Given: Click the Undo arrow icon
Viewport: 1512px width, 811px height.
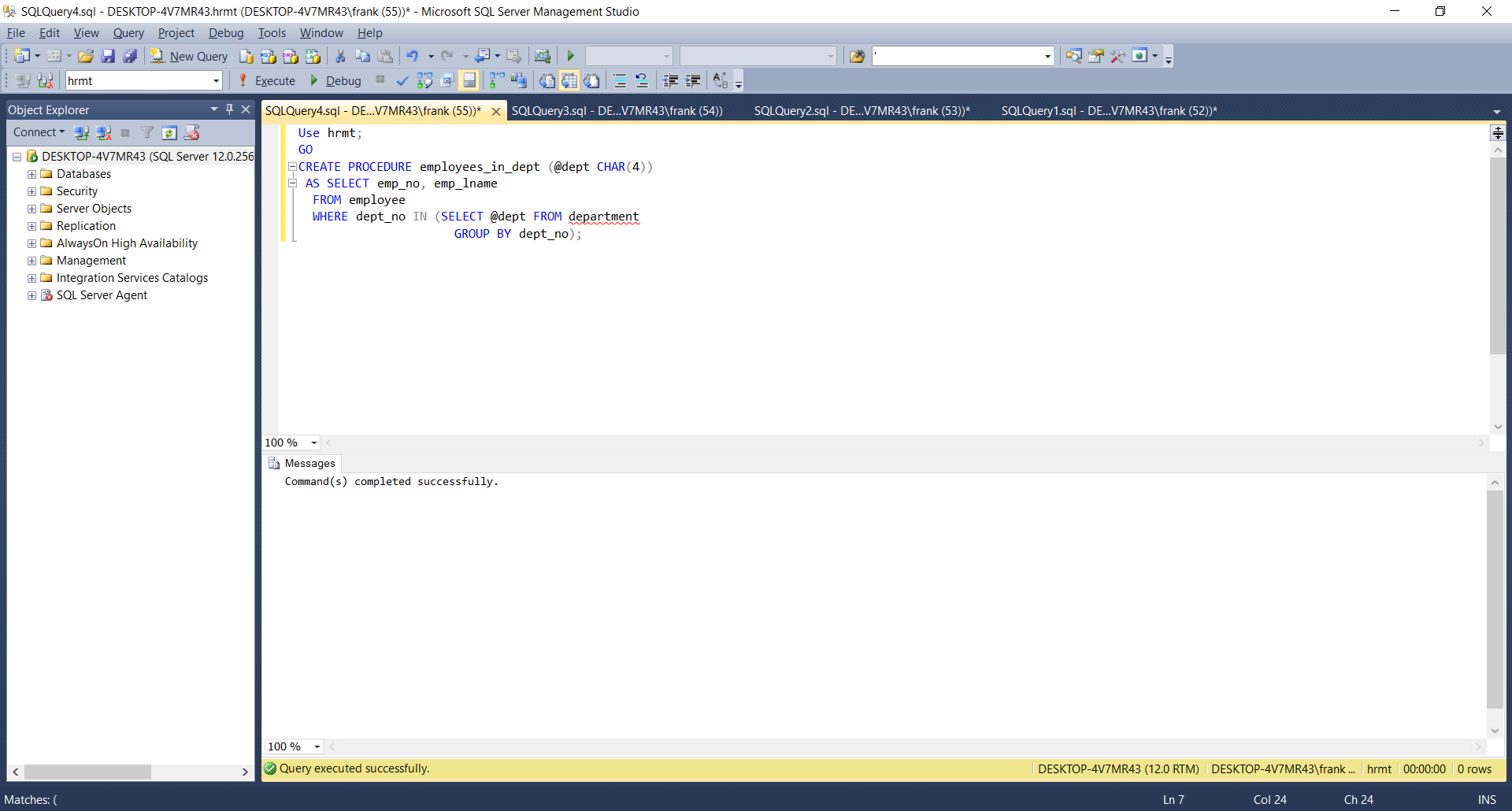Looking at the screenshot, I should coord(412,57).
